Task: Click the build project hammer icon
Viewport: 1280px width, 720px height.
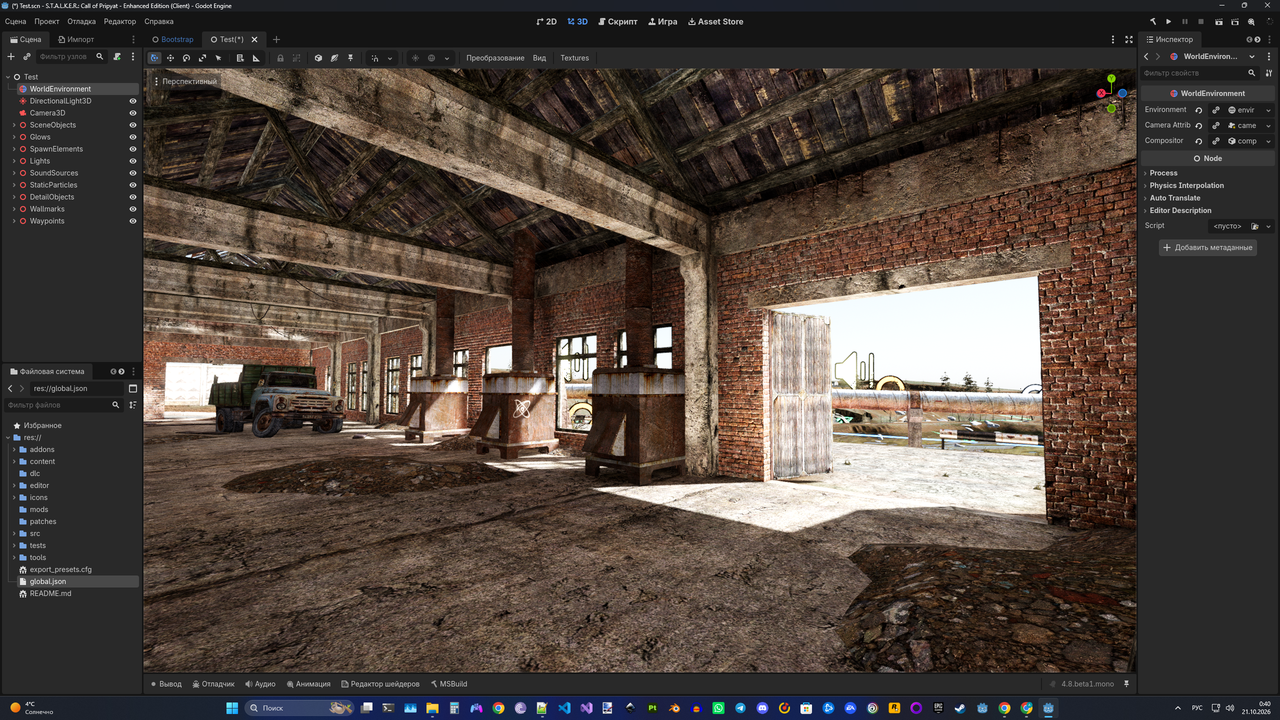Action: coord(1152,21)
